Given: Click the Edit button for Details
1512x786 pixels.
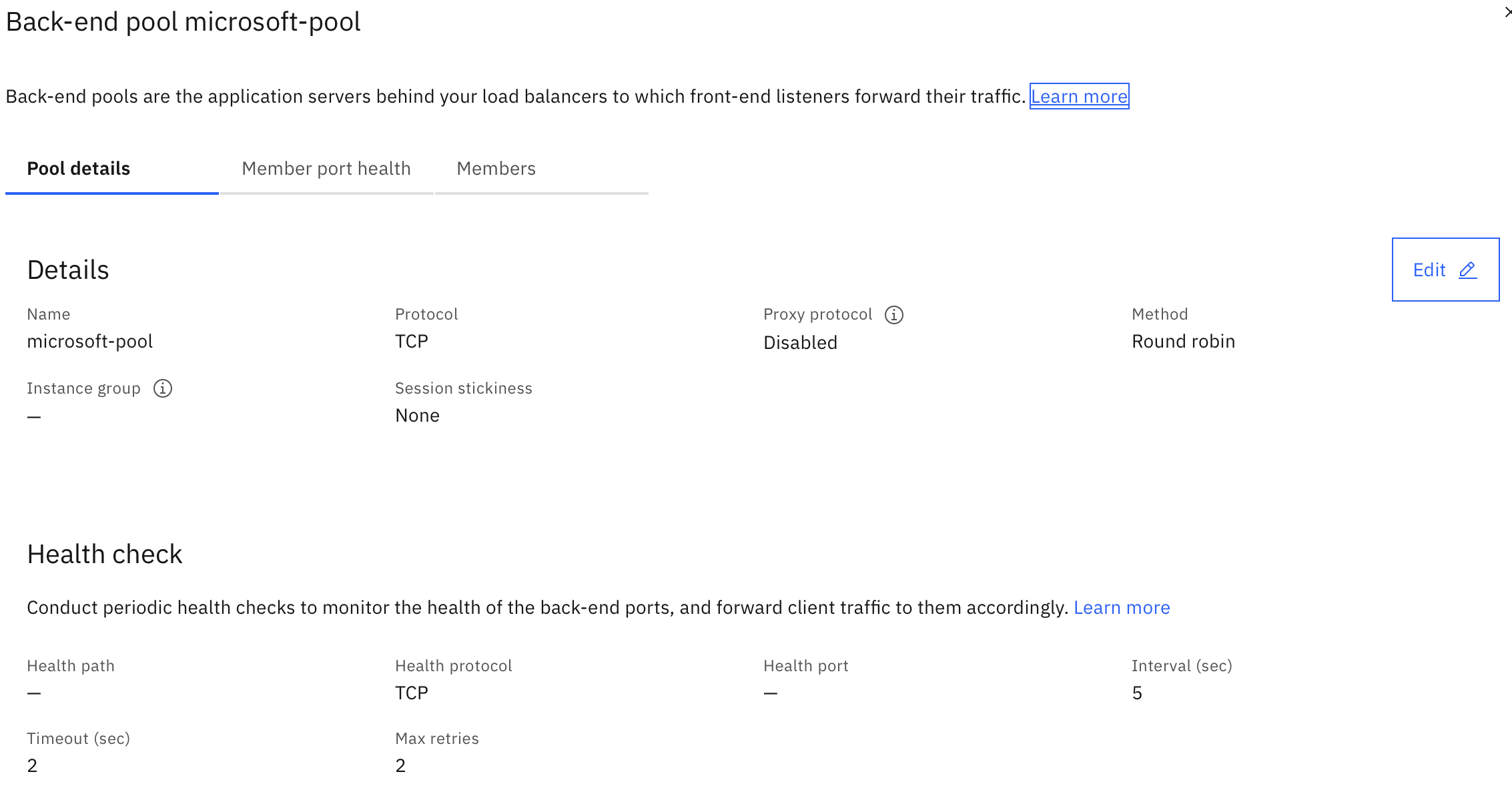Looking at the screenshot, I should pyautogui.click(x=1445, y=270).
